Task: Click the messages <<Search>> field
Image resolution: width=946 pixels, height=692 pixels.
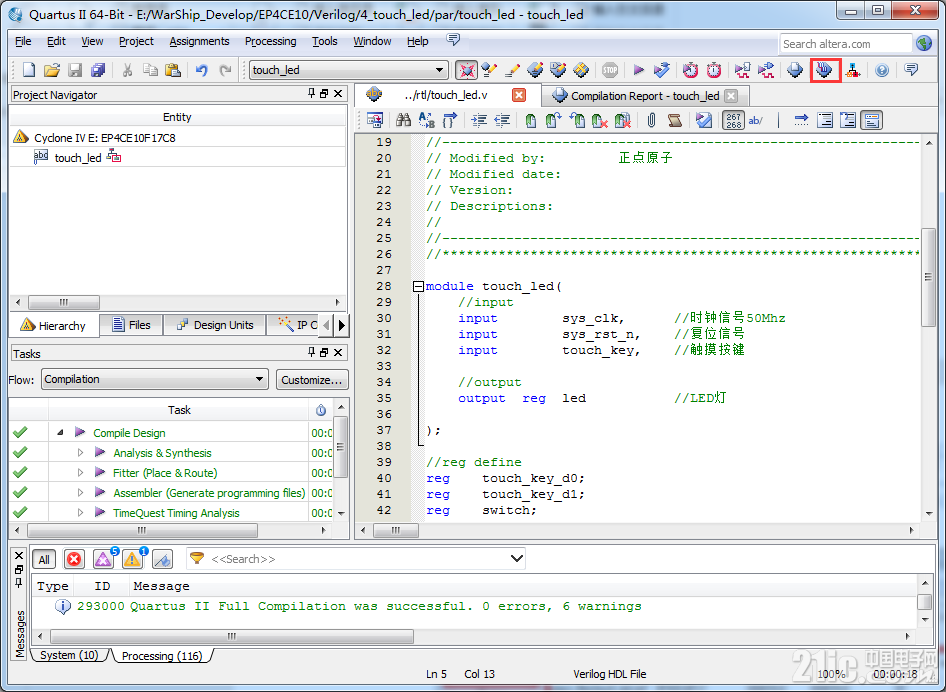Action: click(356, 559)
